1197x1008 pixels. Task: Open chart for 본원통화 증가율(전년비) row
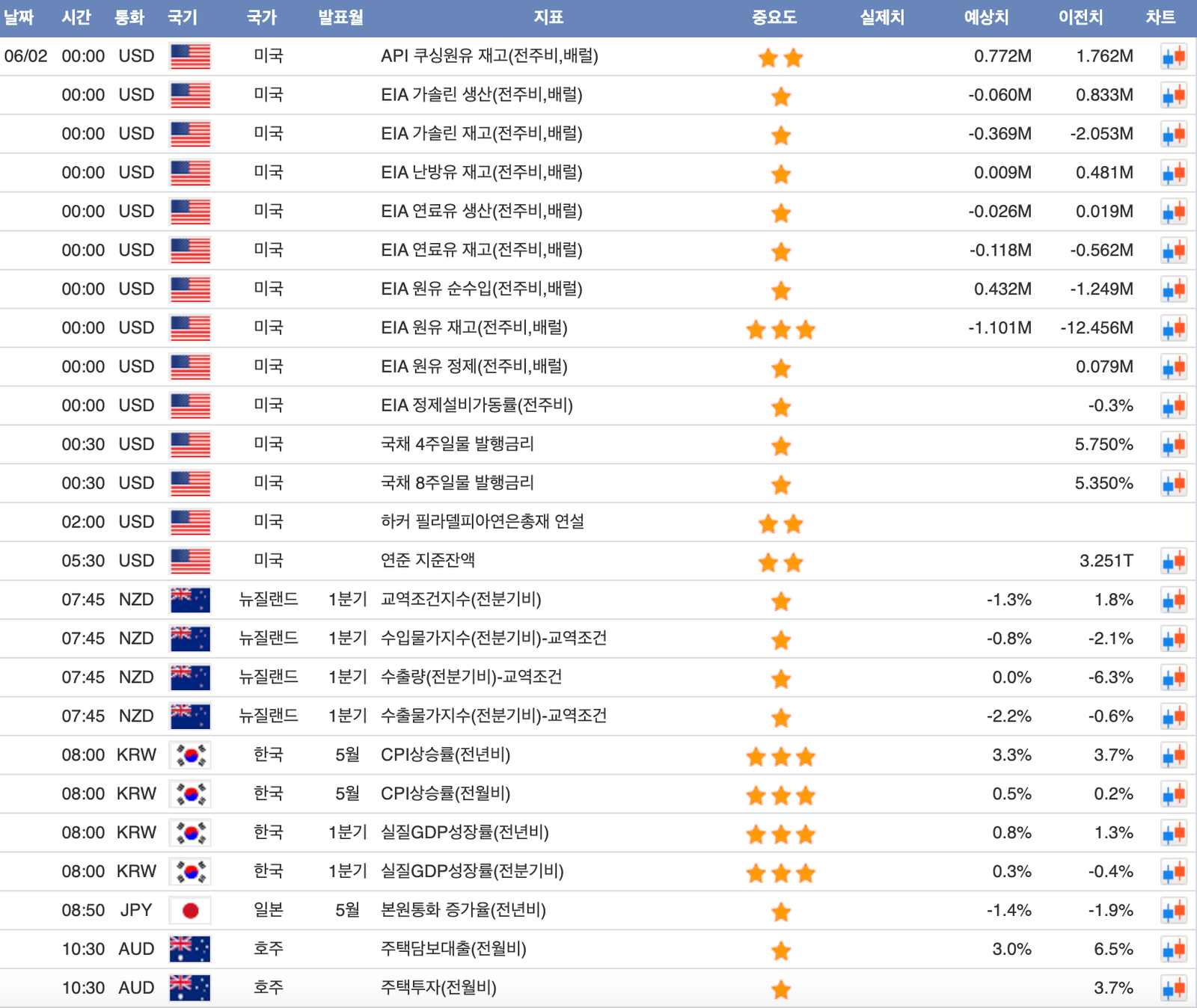pos(1173,911)
